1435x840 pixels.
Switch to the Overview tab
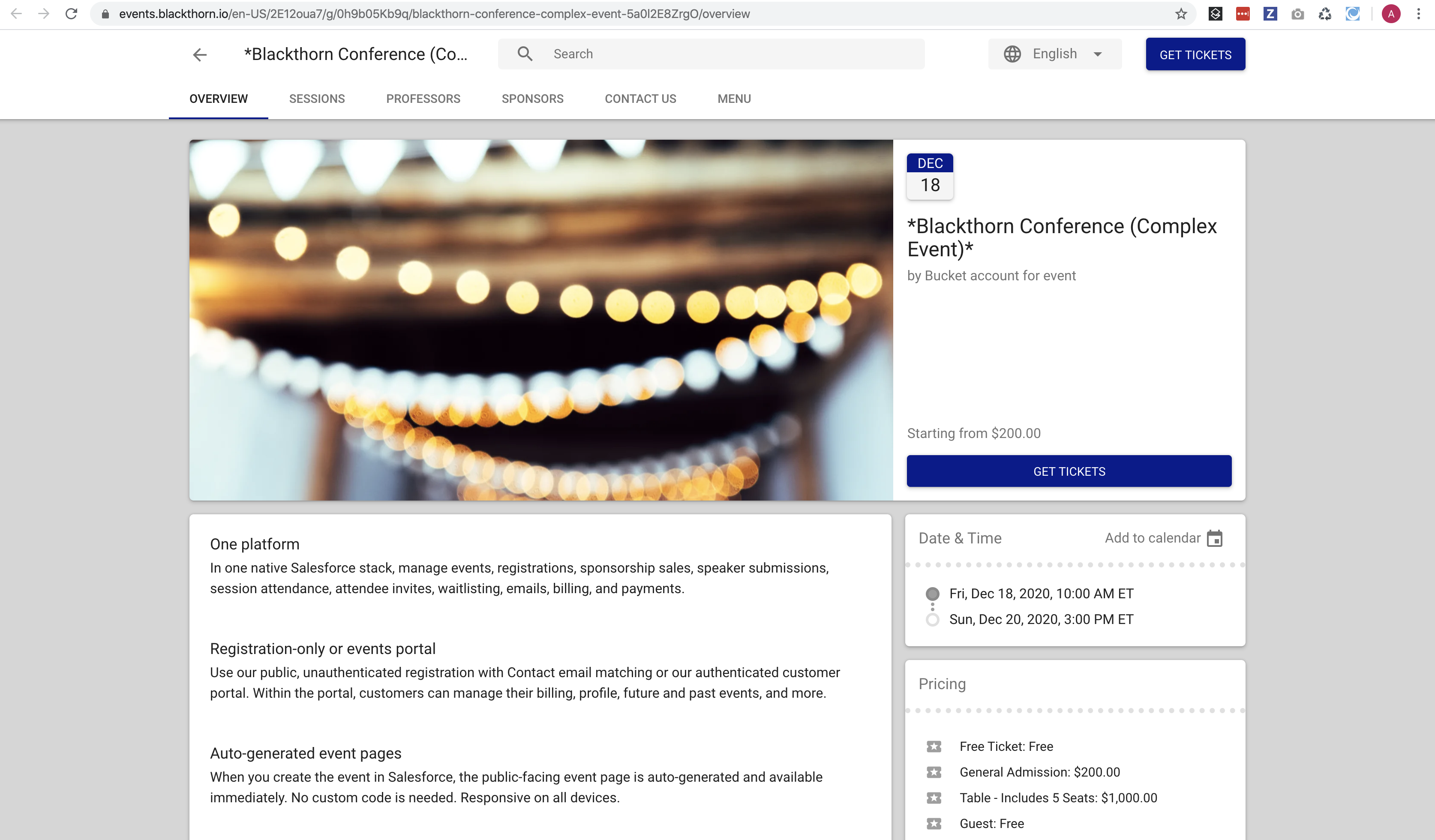(219, 99)
